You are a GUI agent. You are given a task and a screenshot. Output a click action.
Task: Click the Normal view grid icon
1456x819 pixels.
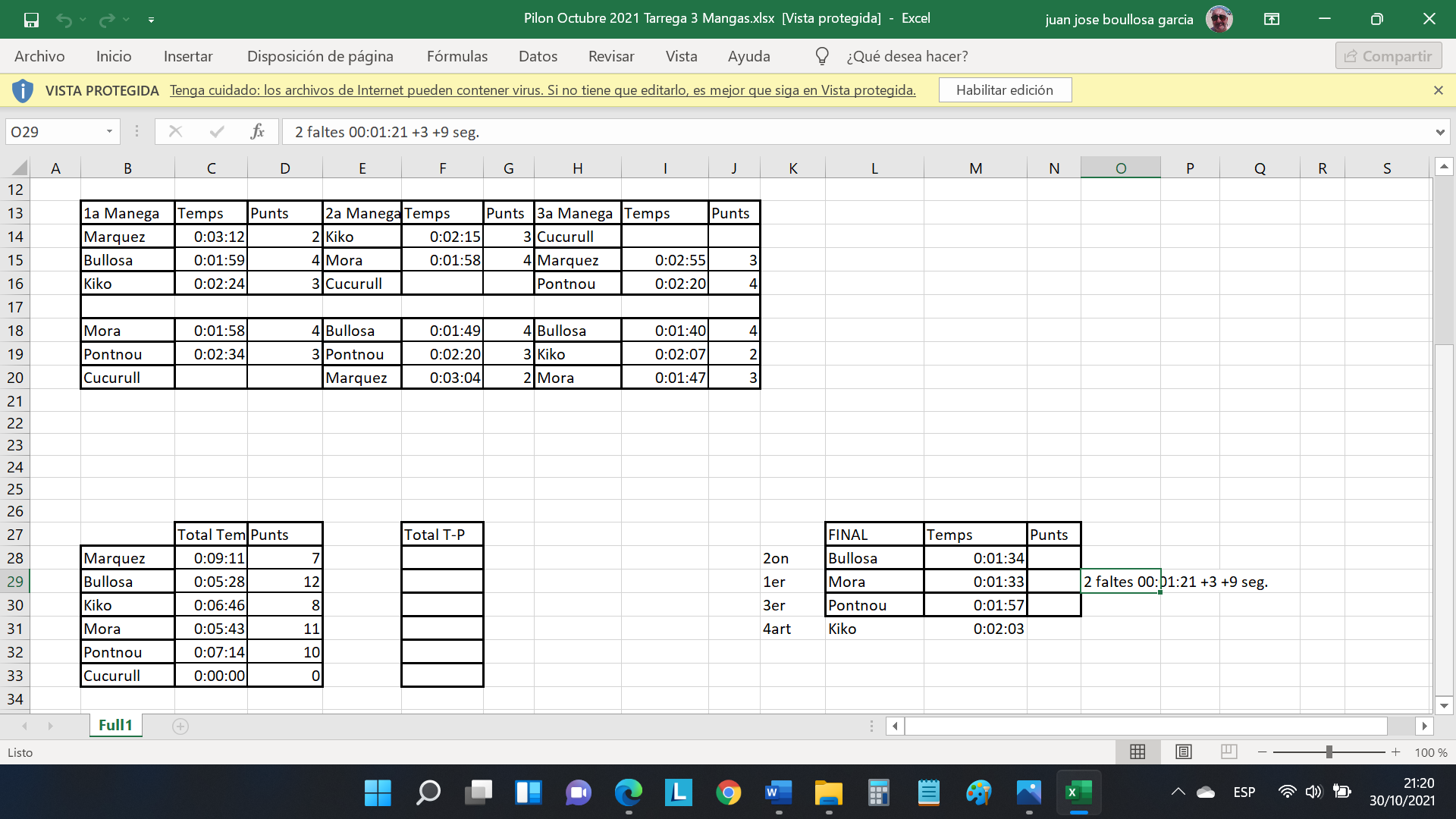[1137, 752]
